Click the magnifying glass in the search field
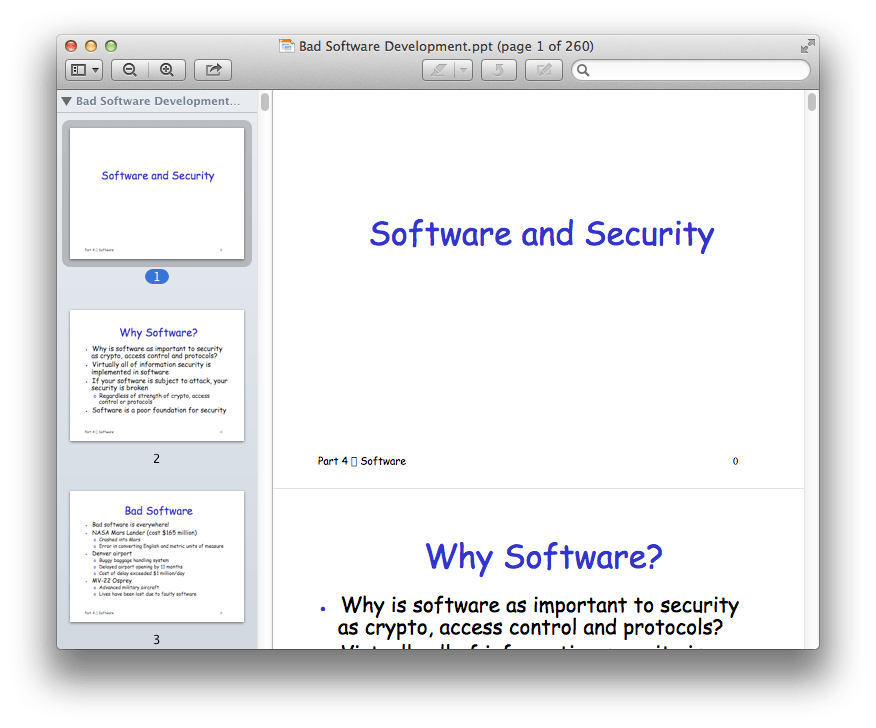 583,70
